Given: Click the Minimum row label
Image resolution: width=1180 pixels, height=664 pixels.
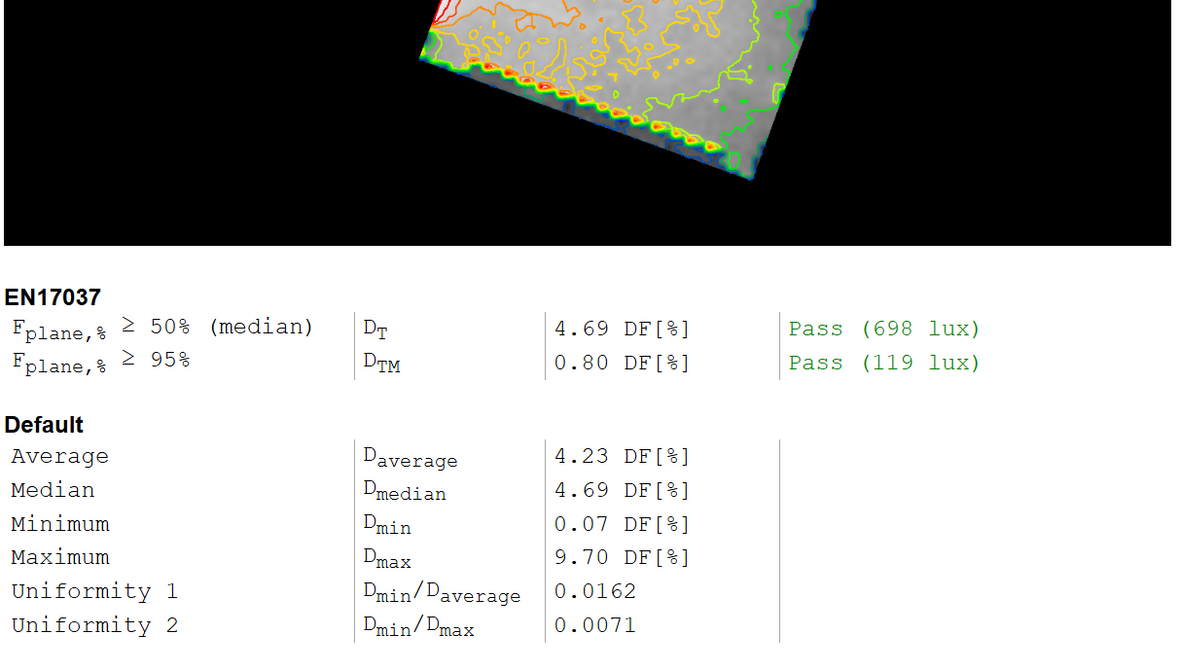Looking at the screenshot, I should pyautogui.click(x=60, y=524).
